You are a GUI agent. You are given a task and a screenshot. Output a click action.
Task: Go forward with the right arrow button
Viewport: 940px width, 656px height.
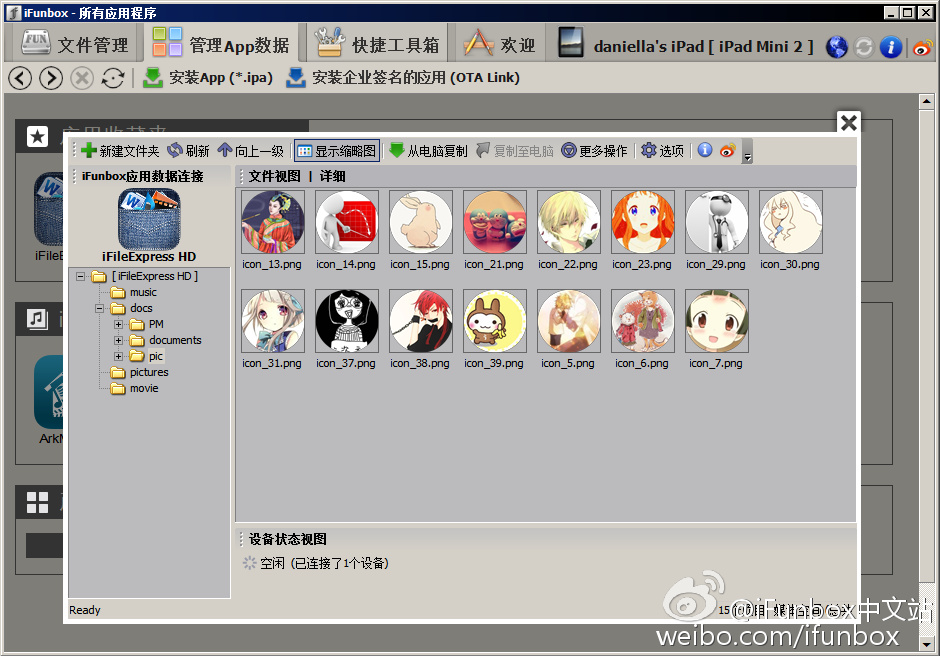click(x=51, y=78)
